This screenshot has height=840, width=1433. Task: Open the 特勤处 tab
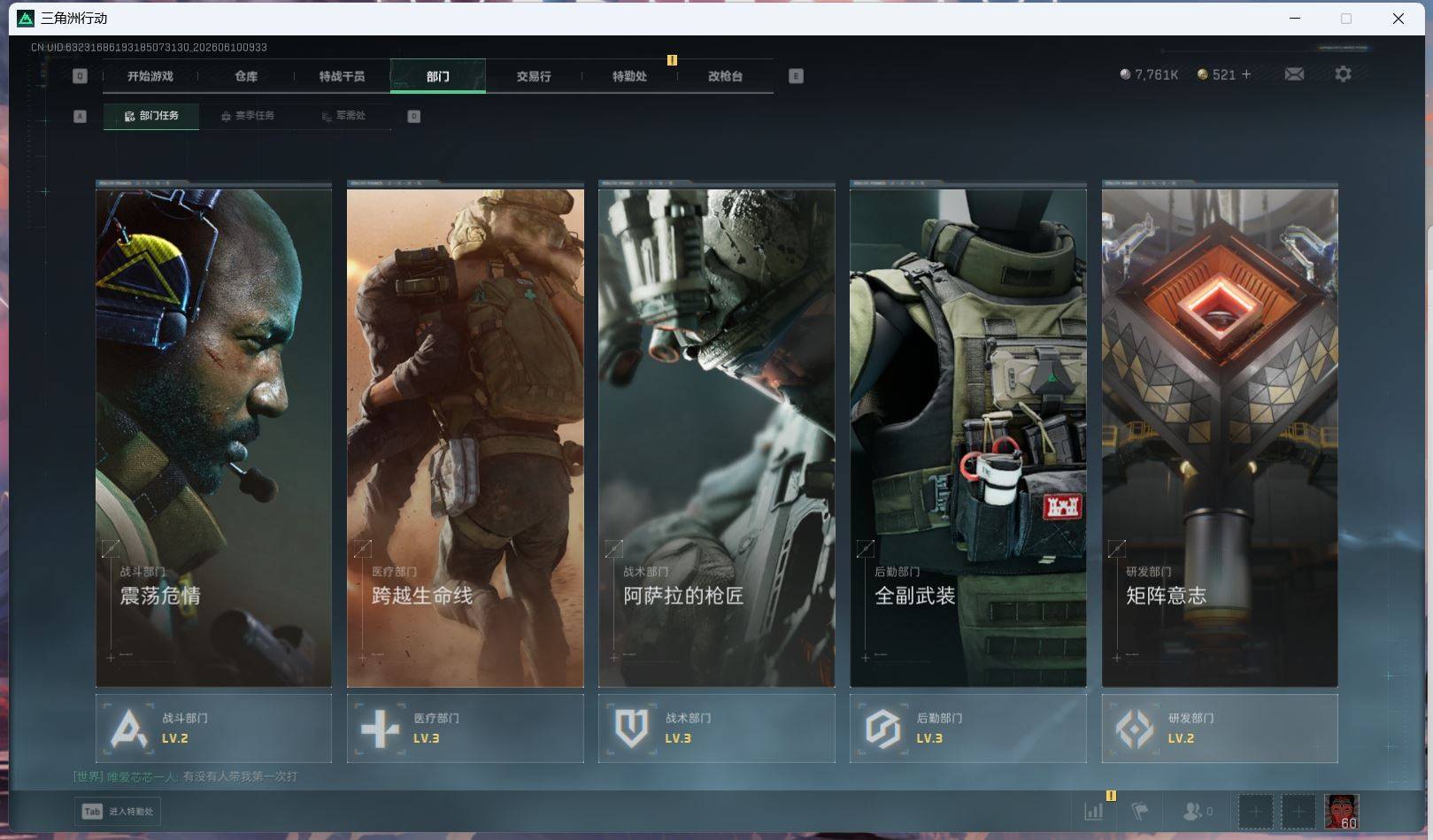(x=629, y=76)
